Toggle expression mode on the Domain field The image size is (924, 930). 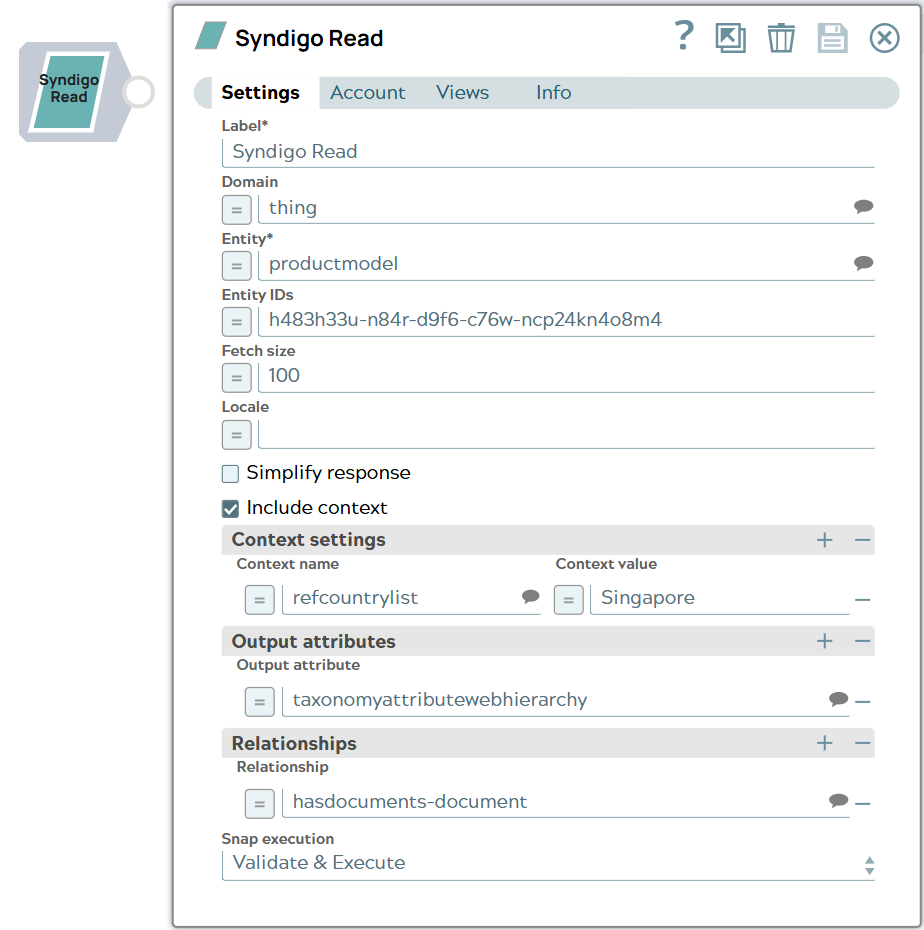tap(236, 210)
